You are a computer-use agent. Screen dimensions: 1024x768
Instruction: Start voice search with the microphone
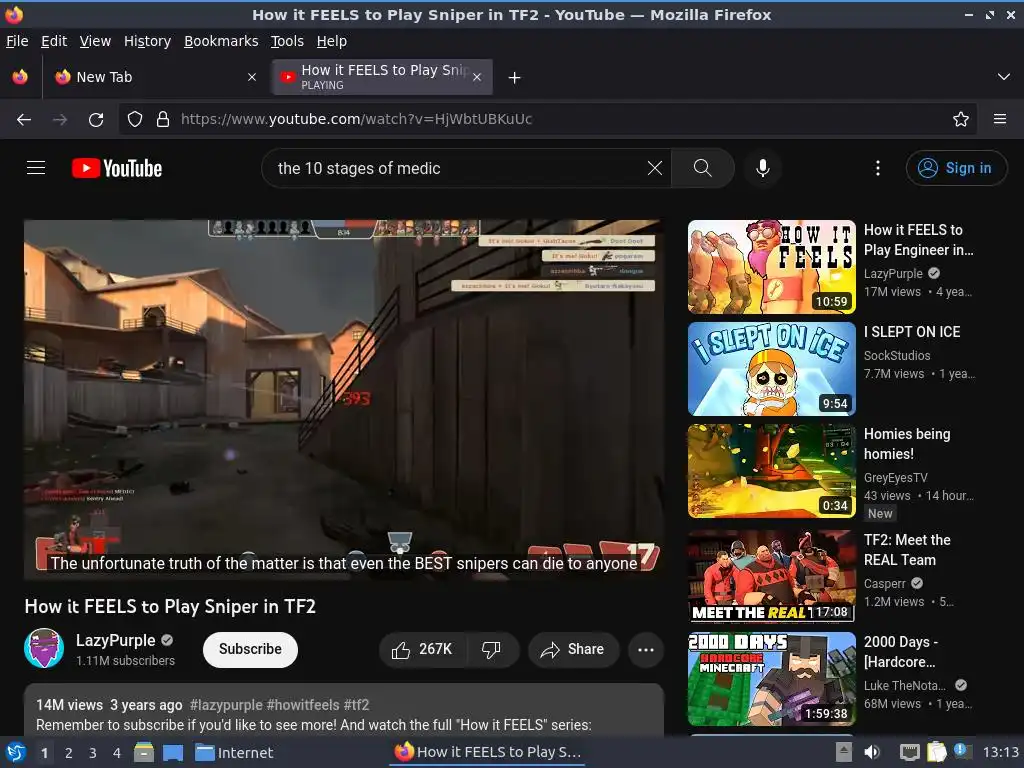[x=762, y=168]
